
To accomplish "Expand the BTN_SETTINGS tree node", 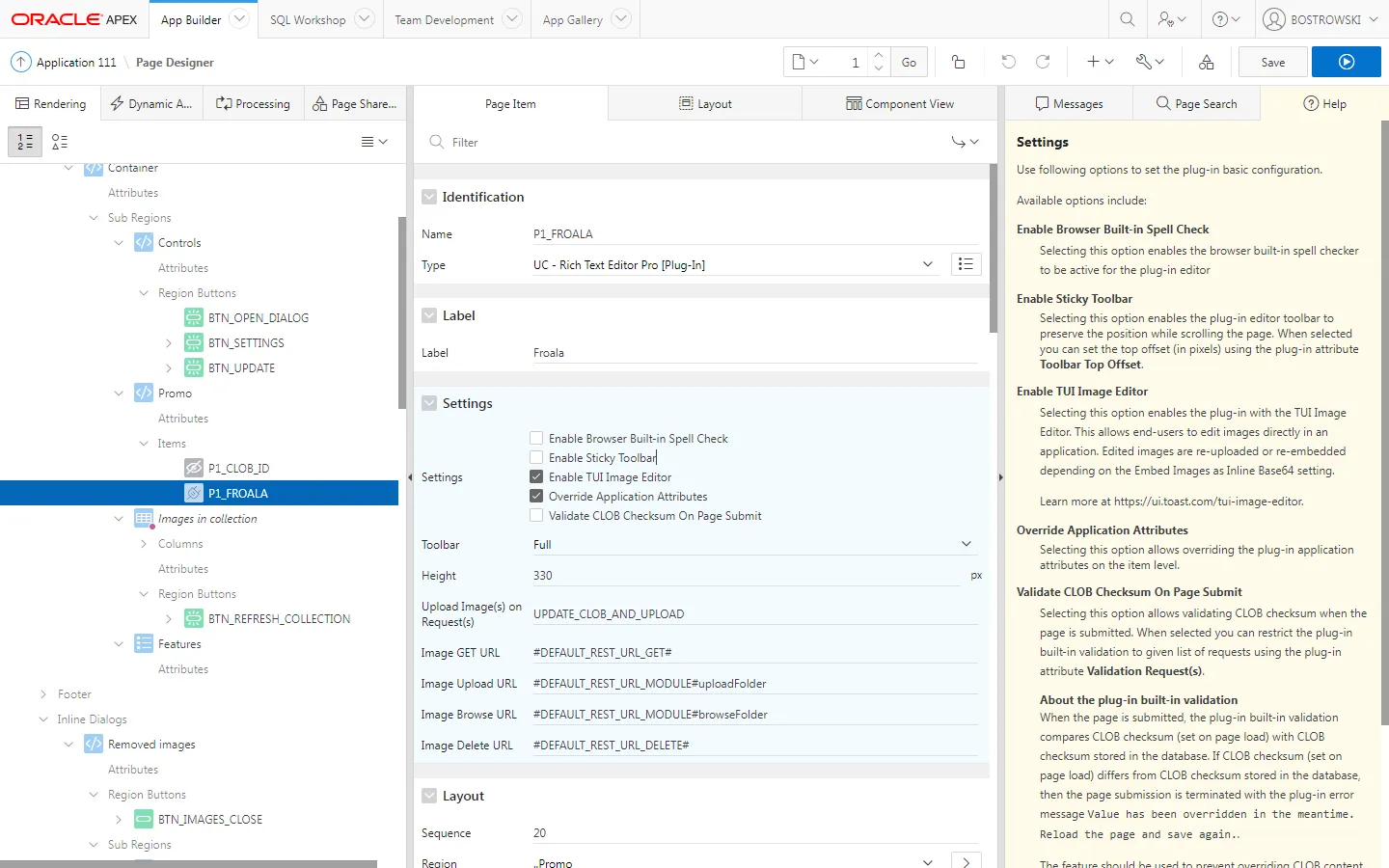I will point(169,343).
